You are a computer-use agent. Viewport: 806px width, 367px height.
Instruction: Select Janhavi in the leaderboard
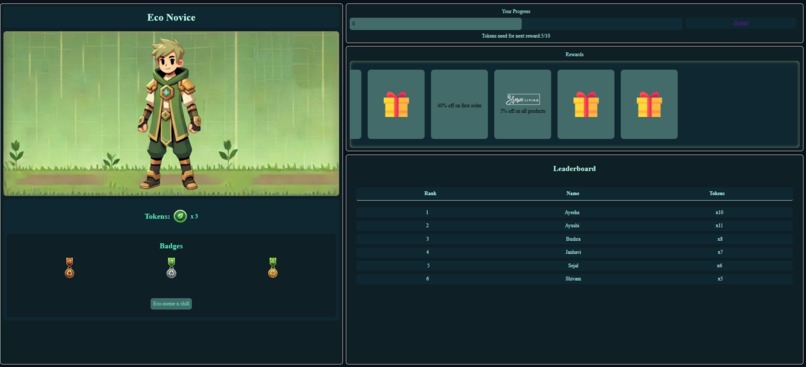pos(573,252)
